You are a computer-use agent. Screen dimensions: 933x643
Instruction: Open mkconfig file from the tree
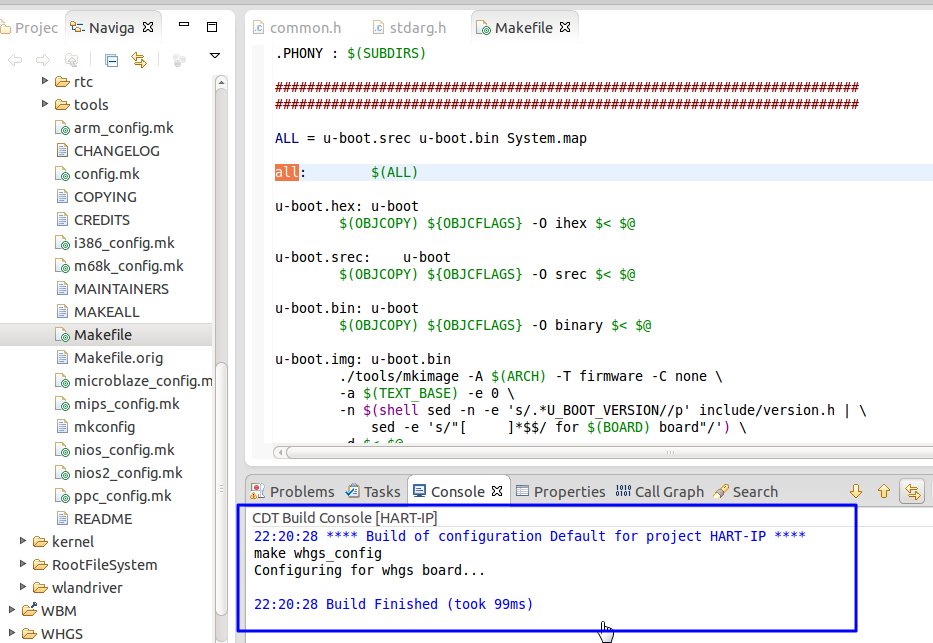[x=104, y=427]
